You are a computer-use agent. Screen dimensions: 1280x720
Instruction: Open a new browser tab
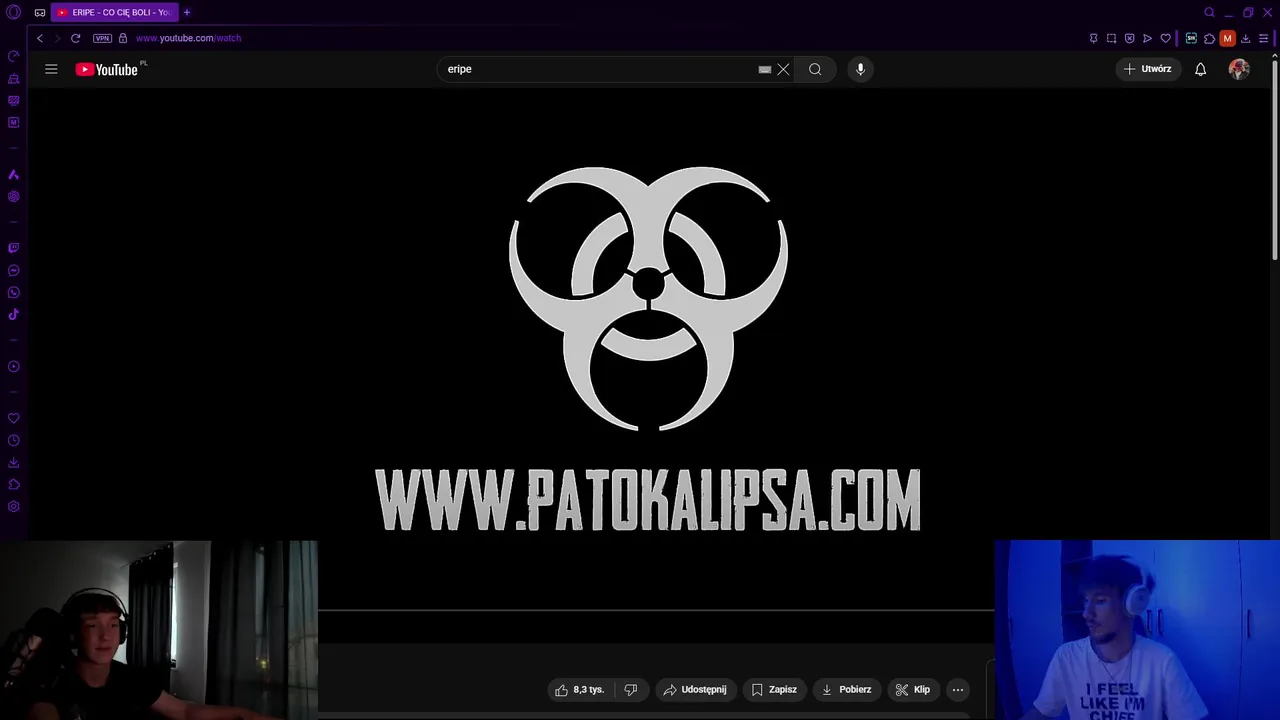[186, 13]
